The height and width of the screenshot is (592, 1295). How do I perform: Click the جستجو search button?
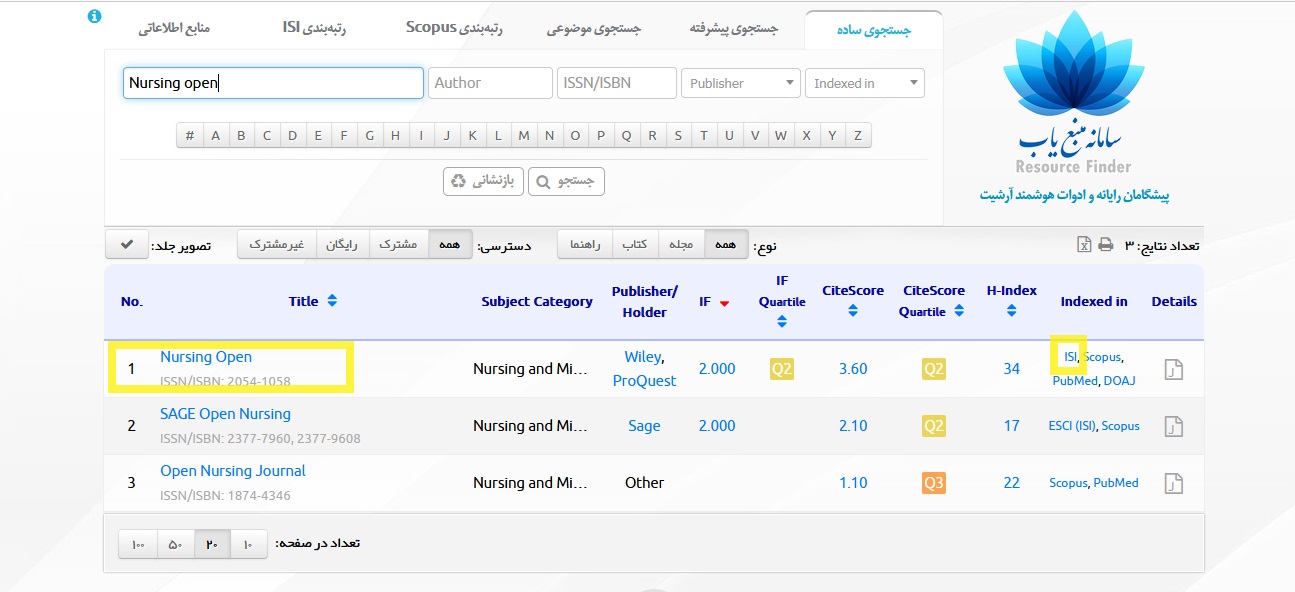[x=566, y=181]
